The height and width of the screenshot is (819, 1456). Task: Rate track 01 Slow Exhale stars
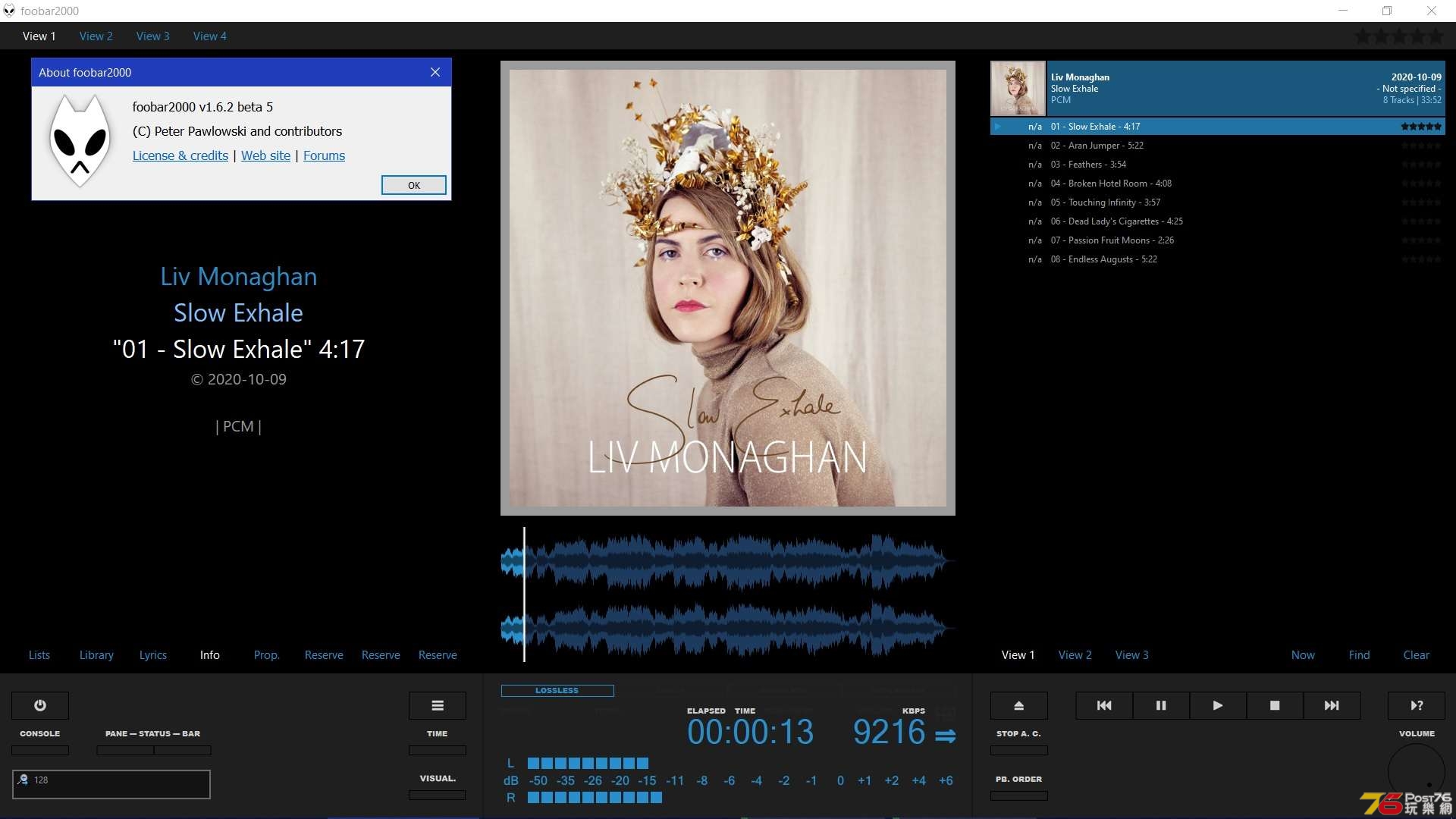(x=1421, y=127)
